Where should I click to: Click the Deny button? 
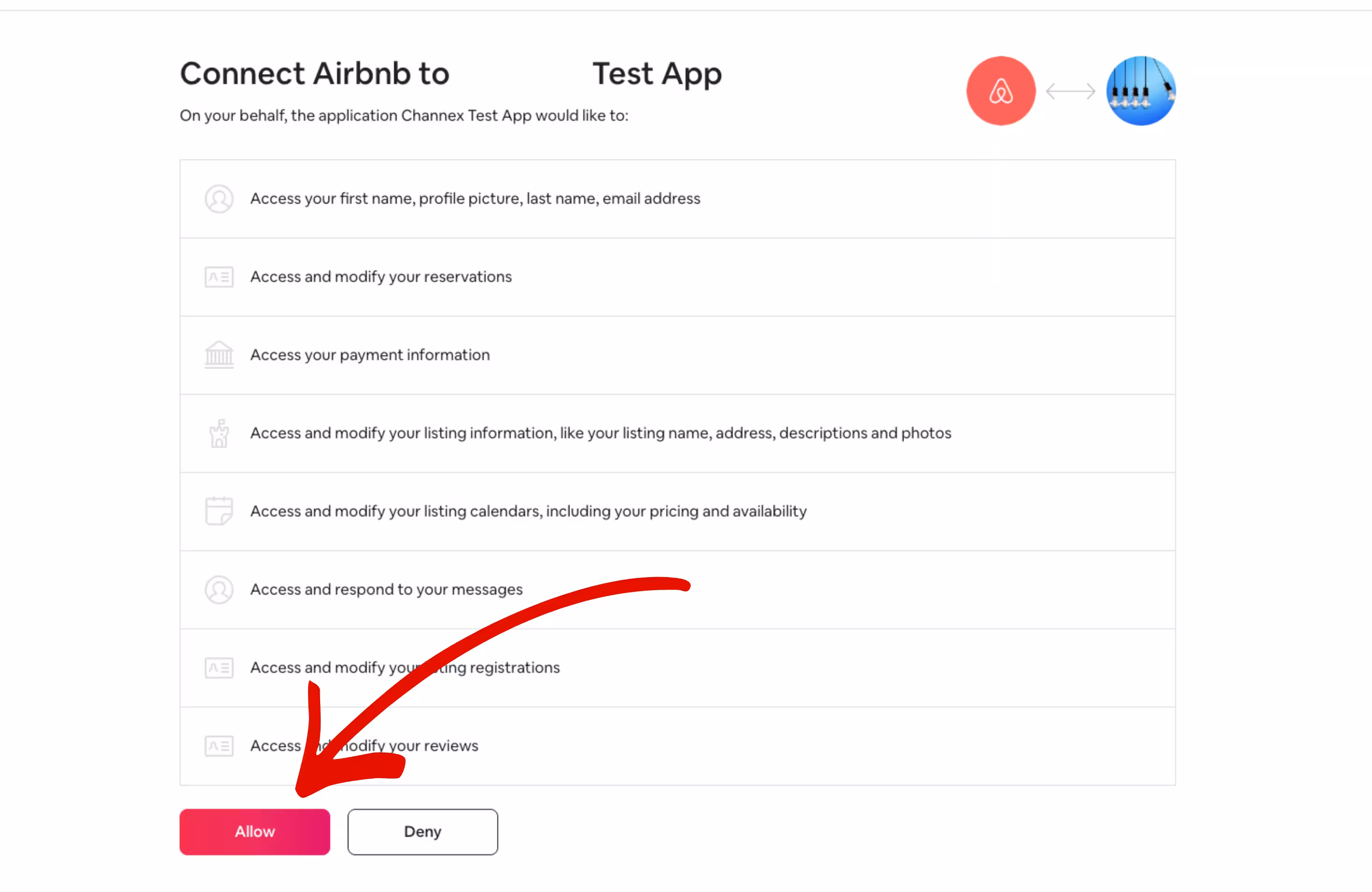[x=422, y=831]
